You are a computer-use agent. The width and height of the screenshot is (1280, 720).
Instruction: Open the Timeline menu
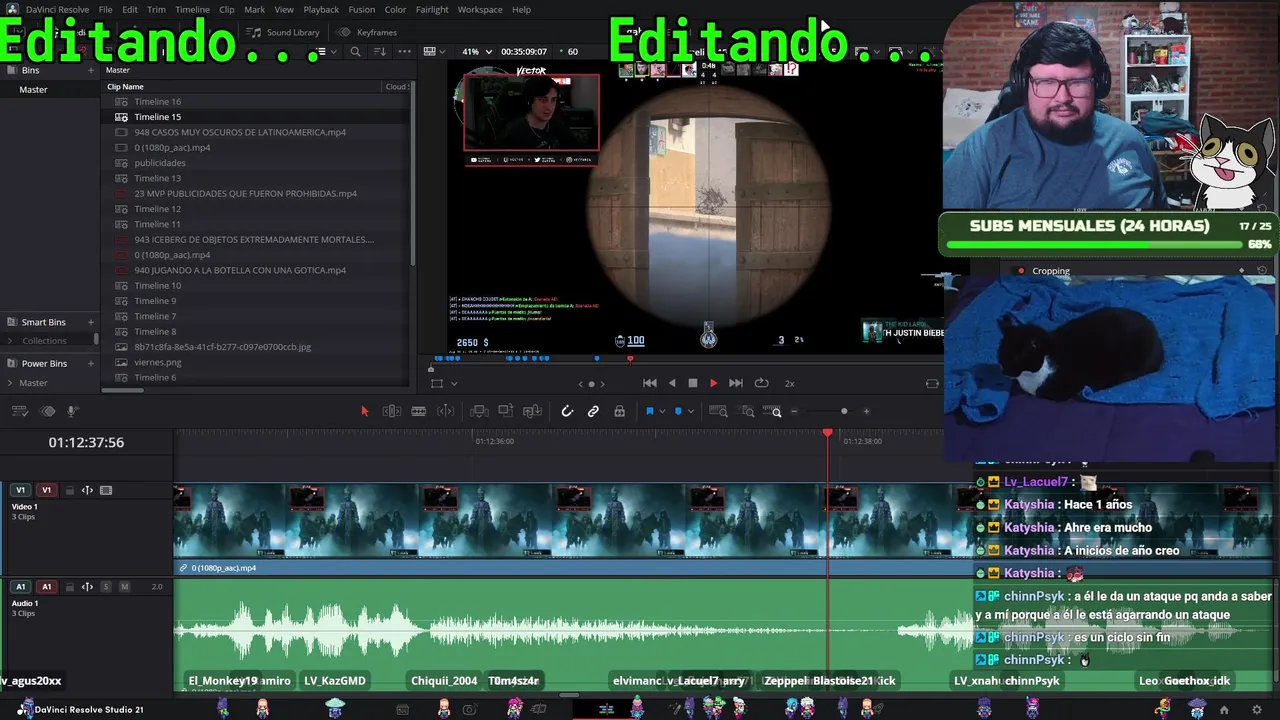coord(192,9)
